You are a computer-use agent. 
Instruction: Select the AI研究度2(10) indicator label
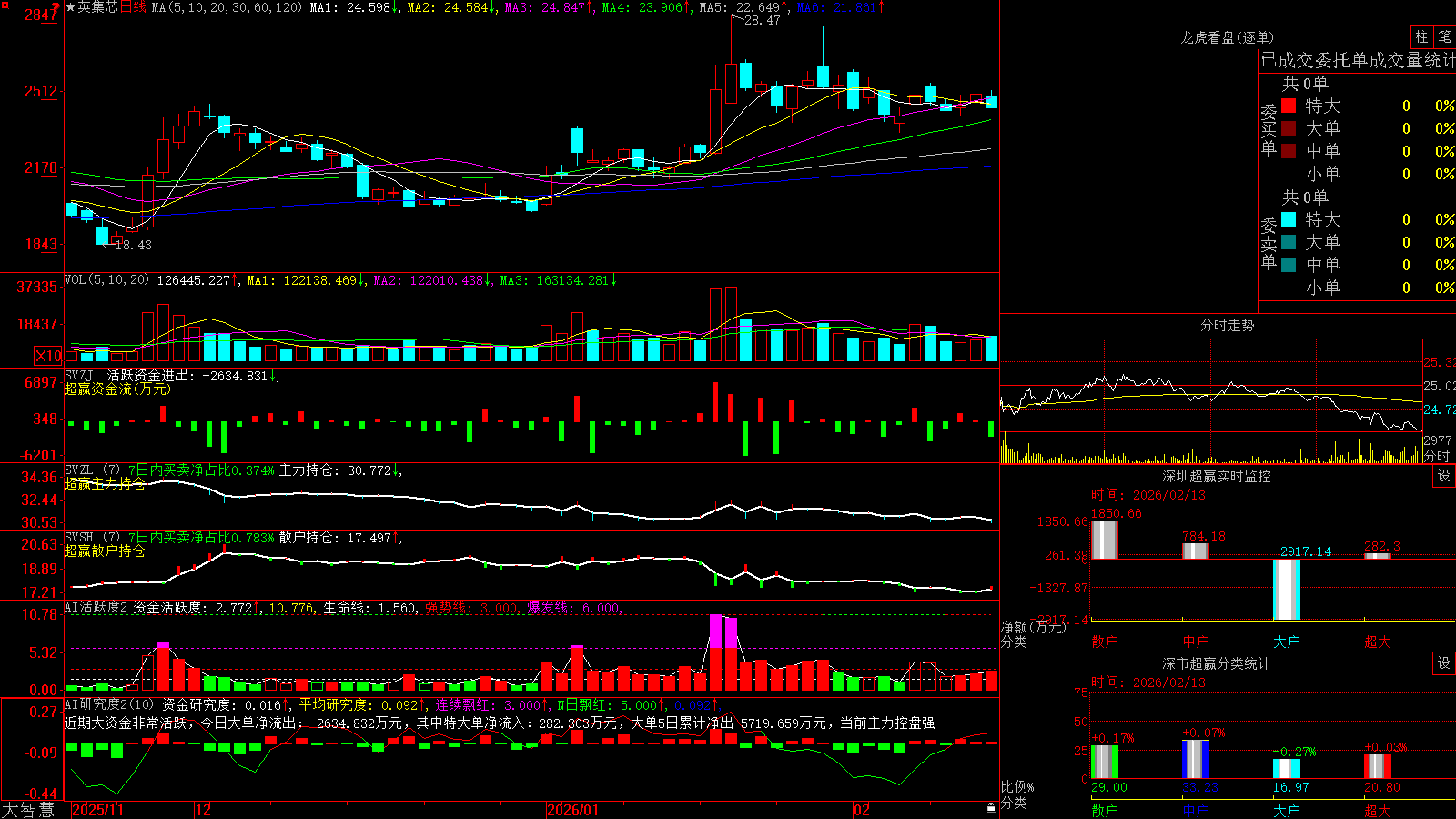pos(111,704)
